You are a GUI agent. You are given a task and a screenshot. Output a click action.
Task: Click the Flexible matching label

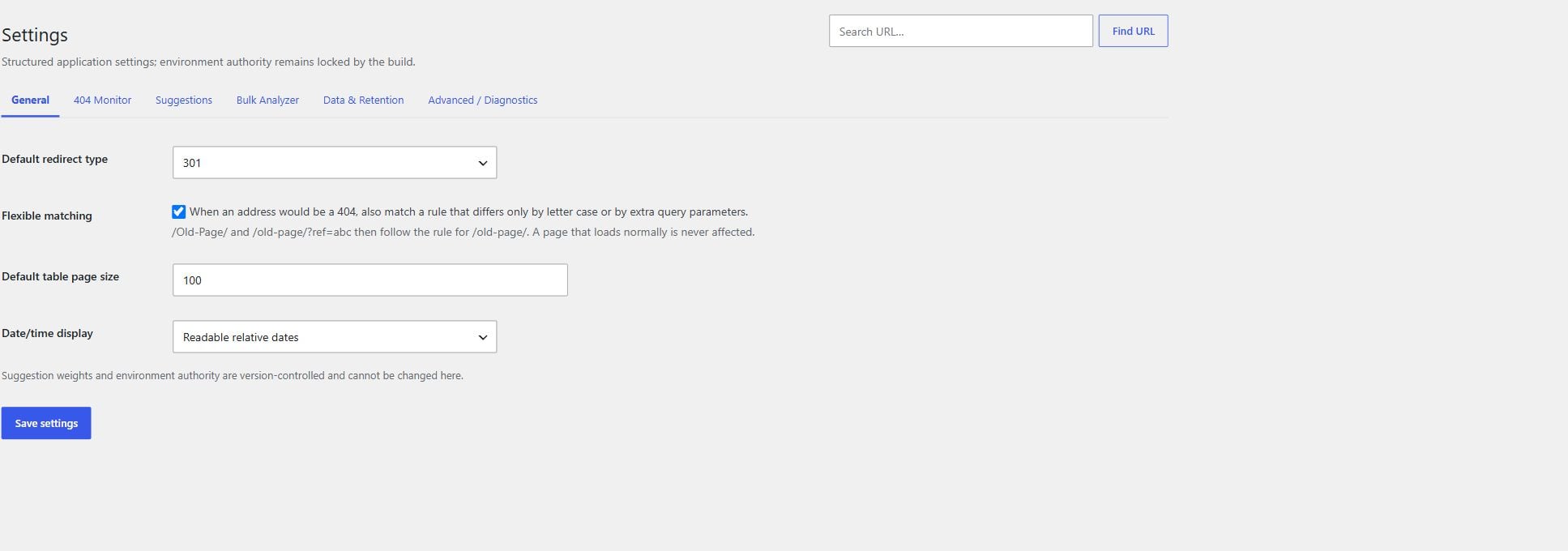click(47, 216)
